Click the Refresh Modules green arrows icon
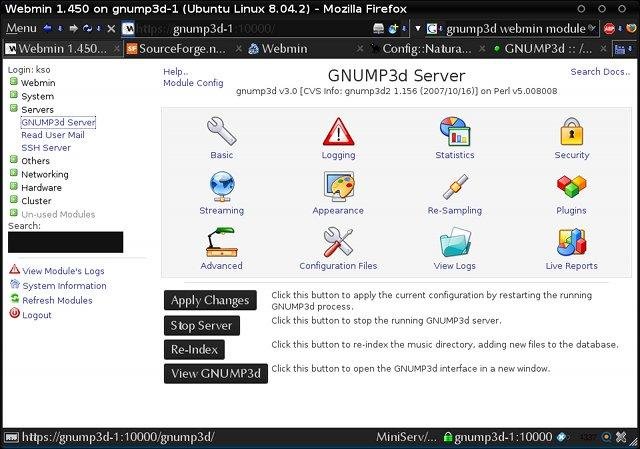 tap(15, 299)
